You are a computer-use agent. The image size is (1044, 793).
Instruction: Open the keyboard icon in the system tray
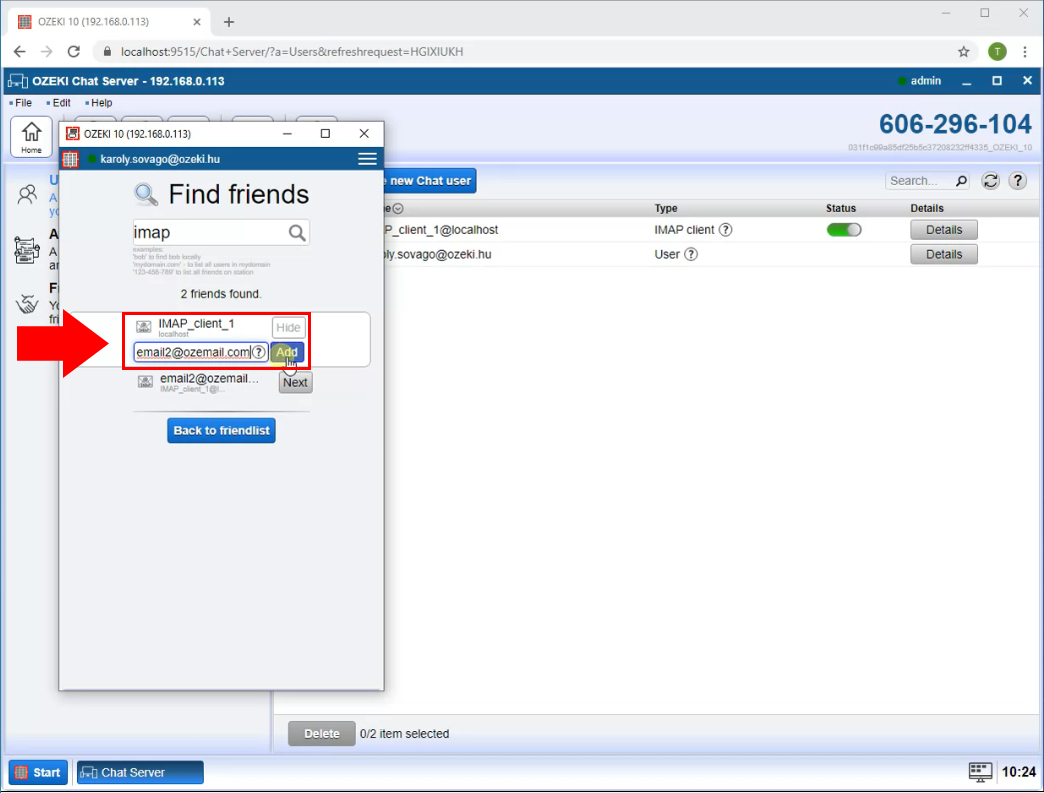pos(979,771)
